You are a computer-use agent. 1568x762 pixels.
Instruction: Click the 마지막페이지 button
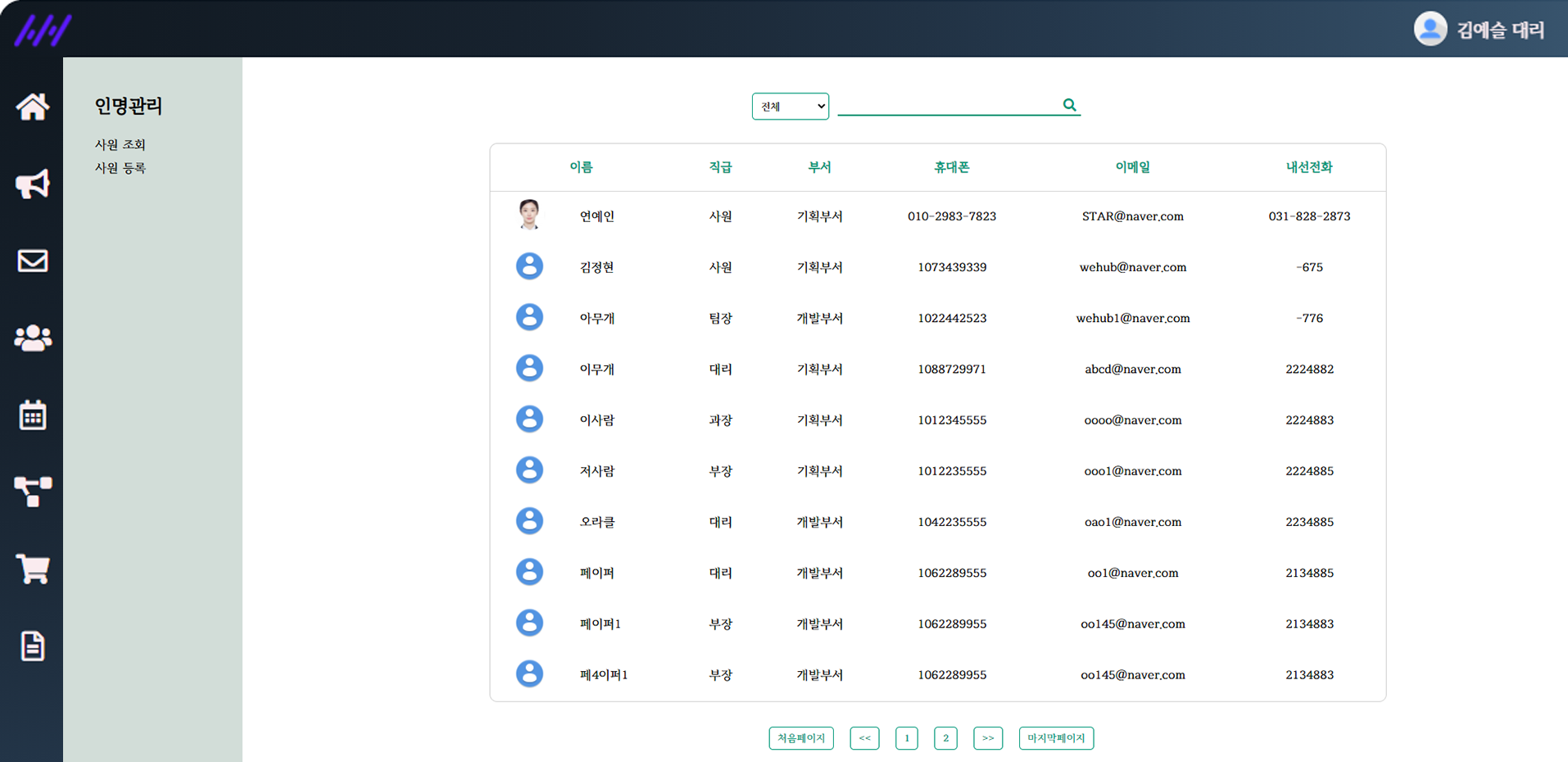click(1056, 738)
